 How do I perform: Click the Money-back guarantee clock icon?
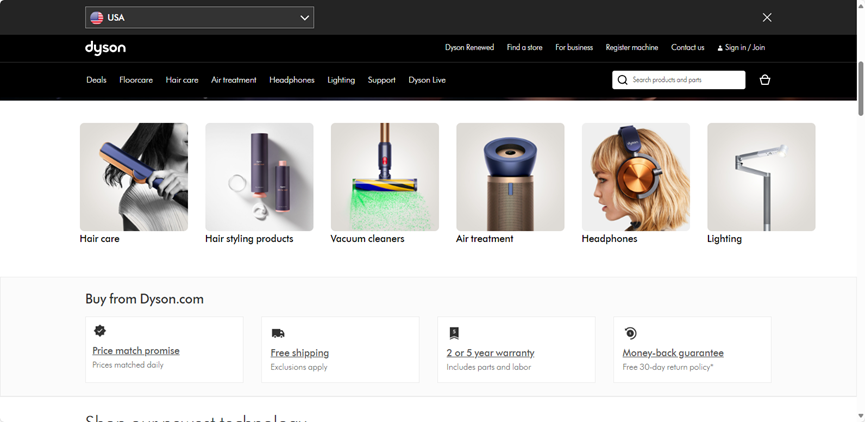pos(631,333)
